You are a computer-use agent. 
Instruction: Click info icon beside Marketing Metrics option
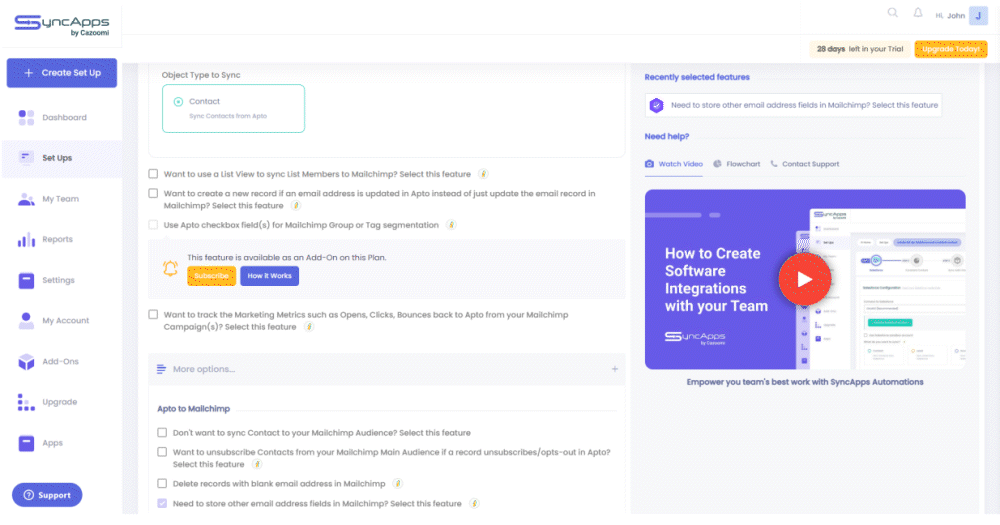click(309, 327)
